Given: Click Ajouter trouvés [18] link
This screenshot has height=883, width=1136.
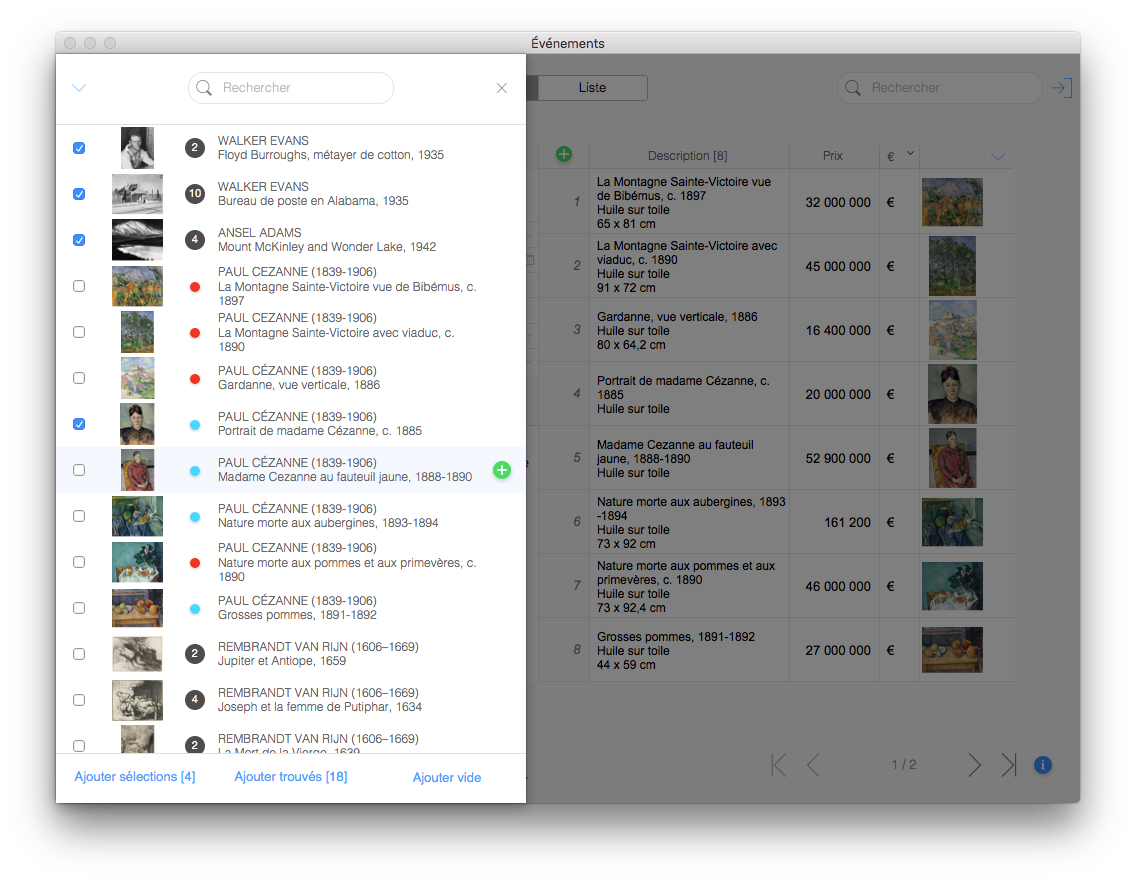Looking at the screenshot, I should [291, 777].
